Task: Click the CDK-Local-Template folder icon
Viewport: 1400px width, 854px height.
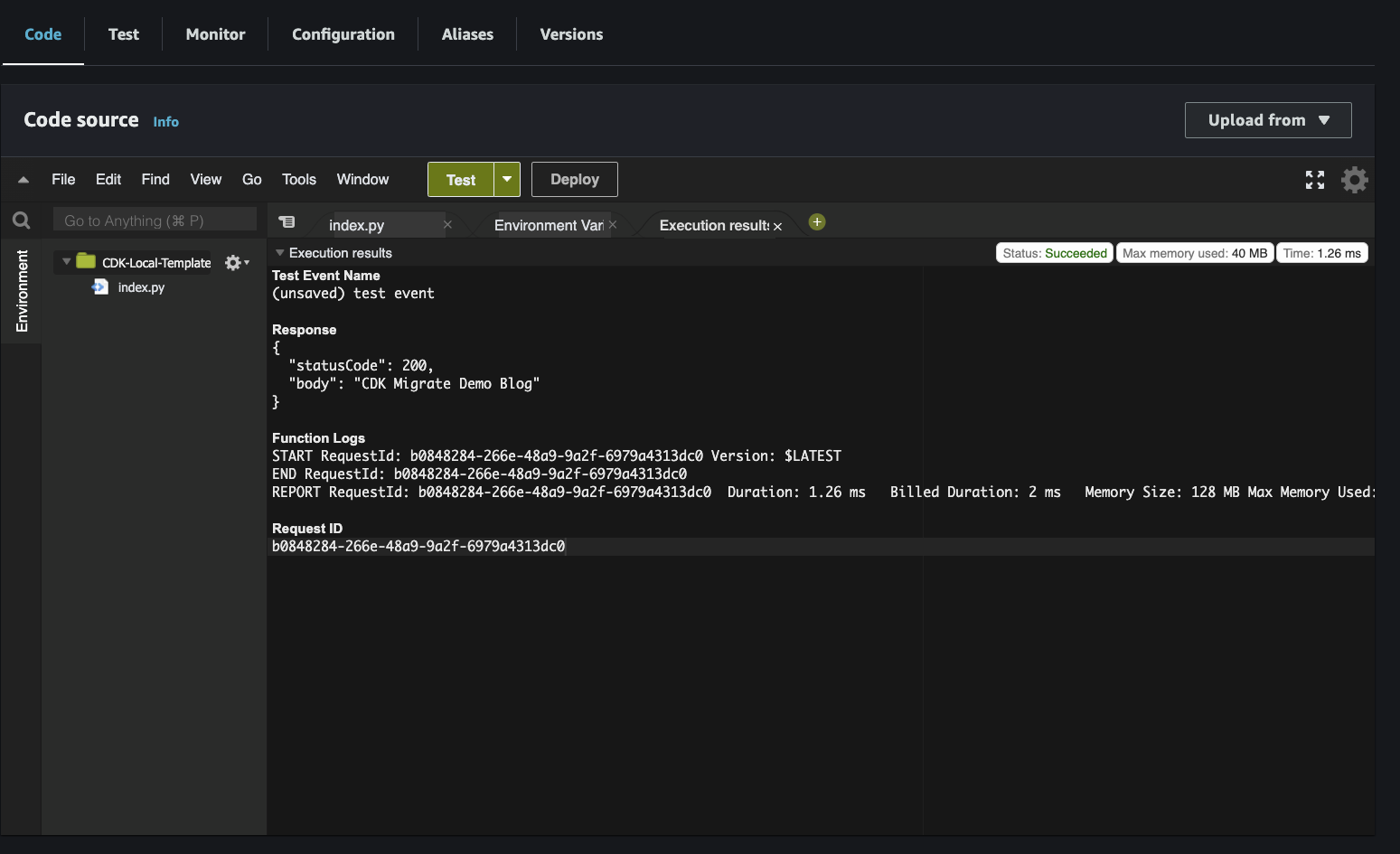Action: tap(84, 261)
